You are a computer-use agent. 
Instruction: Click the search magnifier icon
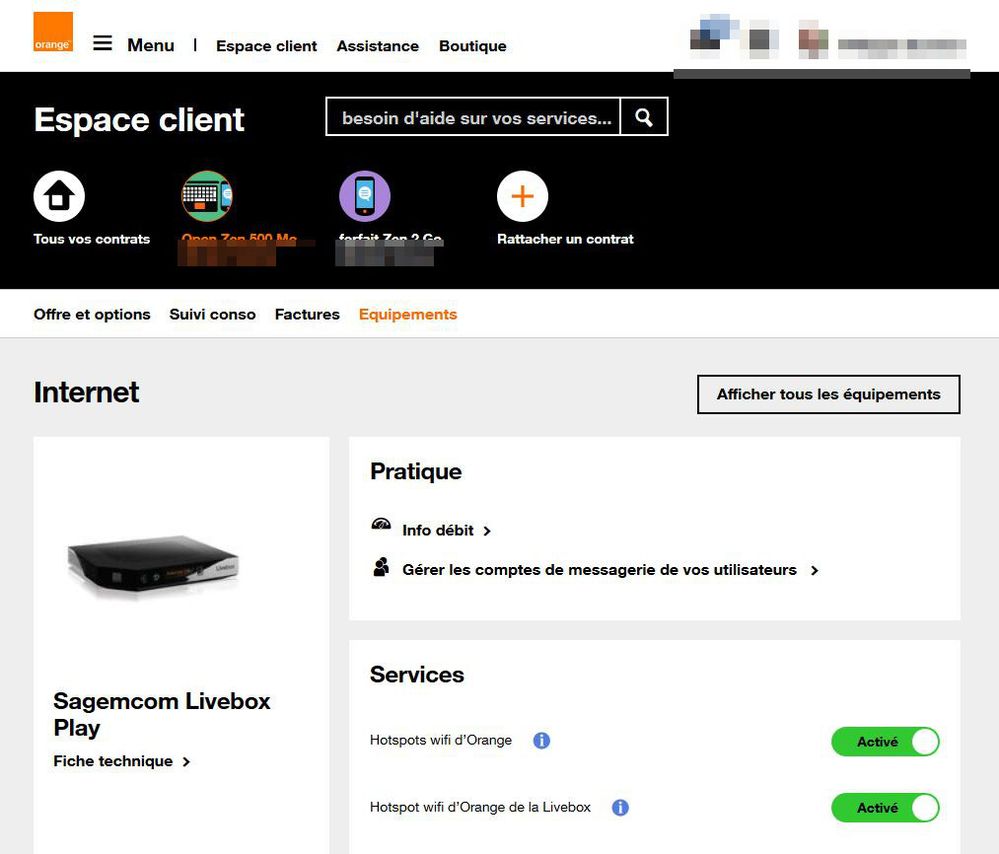coord(644,117)
